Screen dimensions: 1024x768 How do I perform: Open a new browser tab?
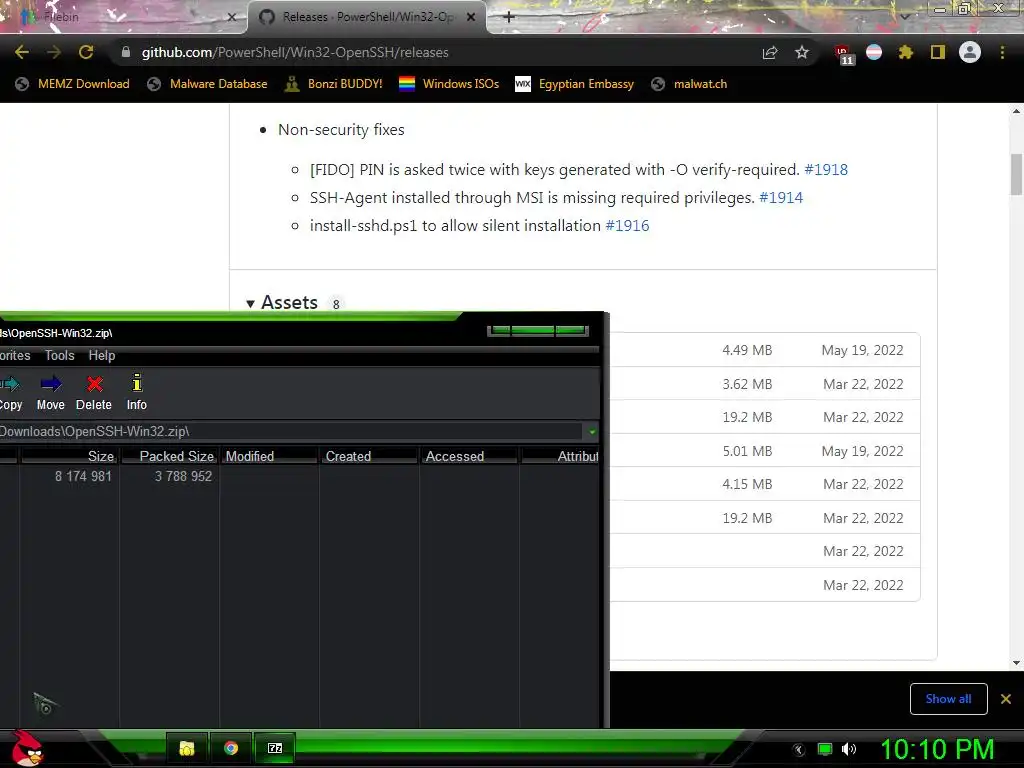509,17
